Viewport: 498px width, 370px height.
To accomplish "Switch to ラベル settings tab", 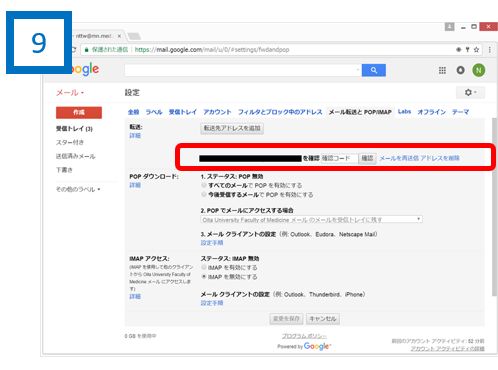I will point(154,112).
